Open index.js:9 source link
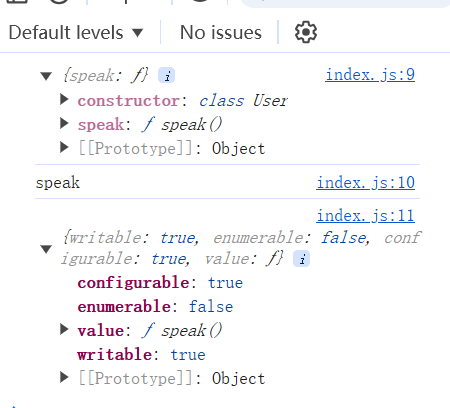This screenshot has width=450, height=408. tap(370, 75)
